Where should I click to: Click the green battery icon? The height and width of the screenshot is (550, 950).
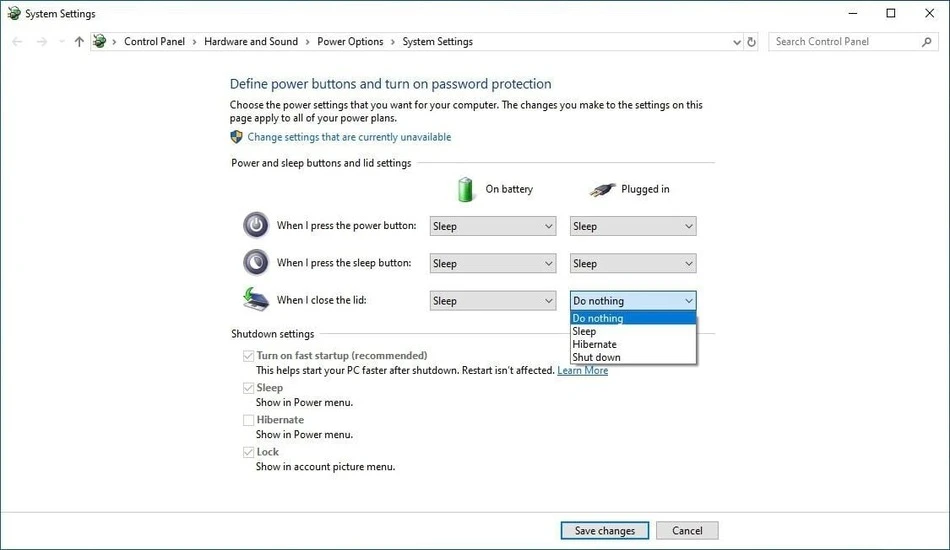click(x=465, y=190)
